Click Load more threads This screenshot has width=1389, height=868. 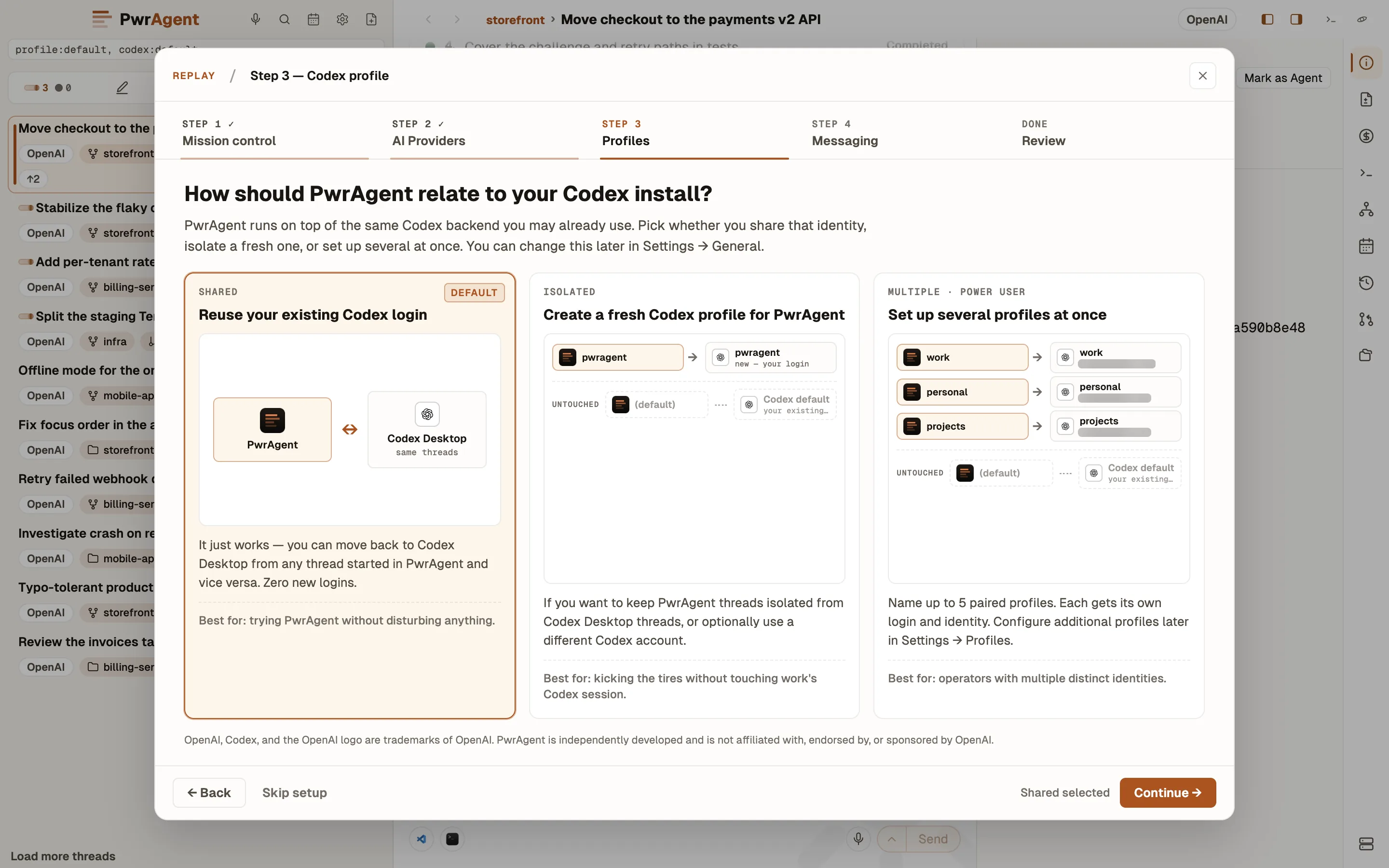pyautogui.click(x=63, y=855)
